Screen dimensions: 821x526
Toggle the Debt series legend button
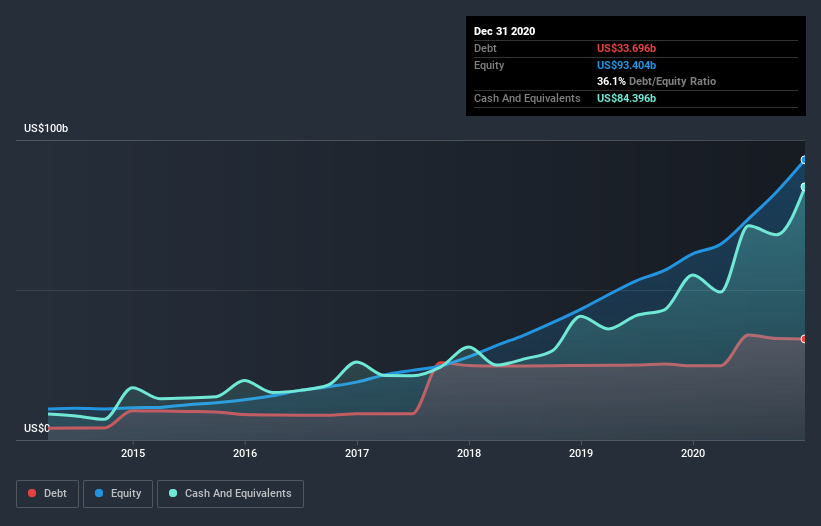tap(47, 494)
